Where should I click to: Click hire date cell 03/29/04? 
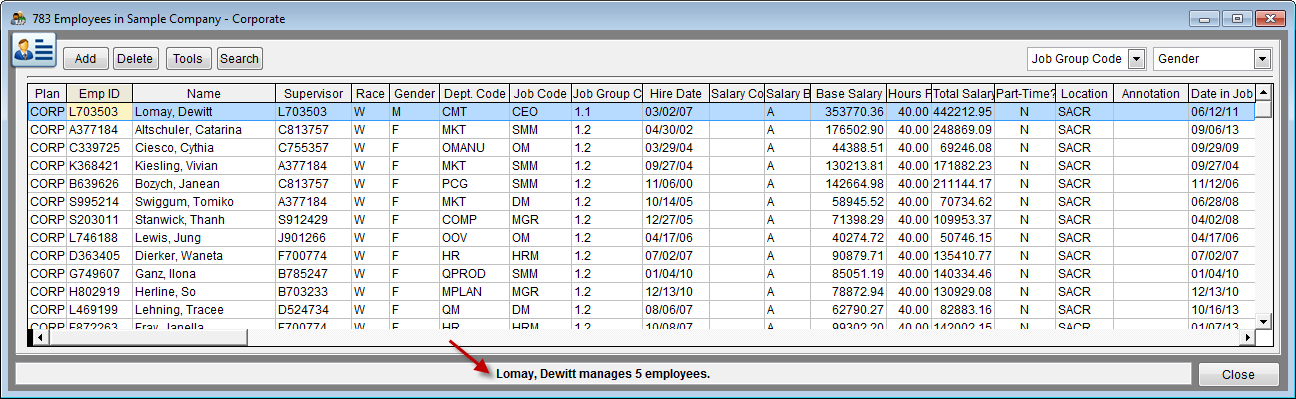(675, 148)
